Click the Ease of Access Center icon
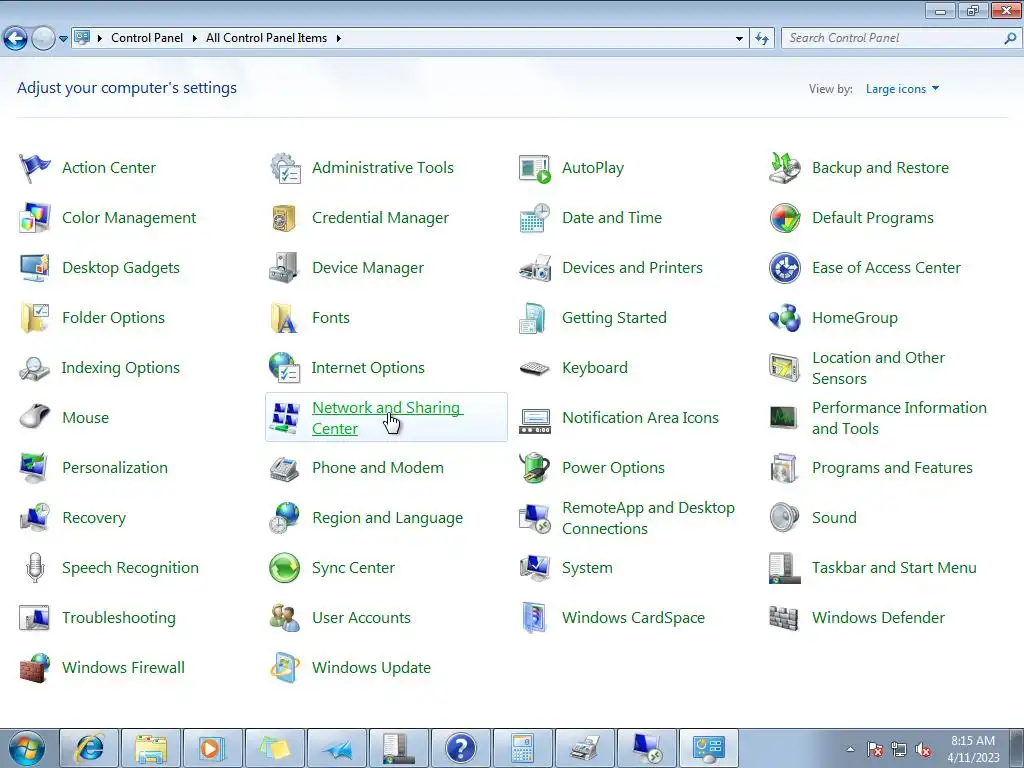 pos(784,268)
